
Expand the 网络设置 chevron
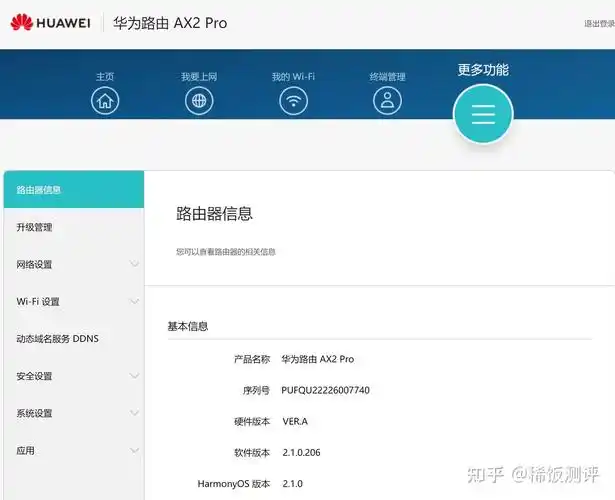click(134, 264)
